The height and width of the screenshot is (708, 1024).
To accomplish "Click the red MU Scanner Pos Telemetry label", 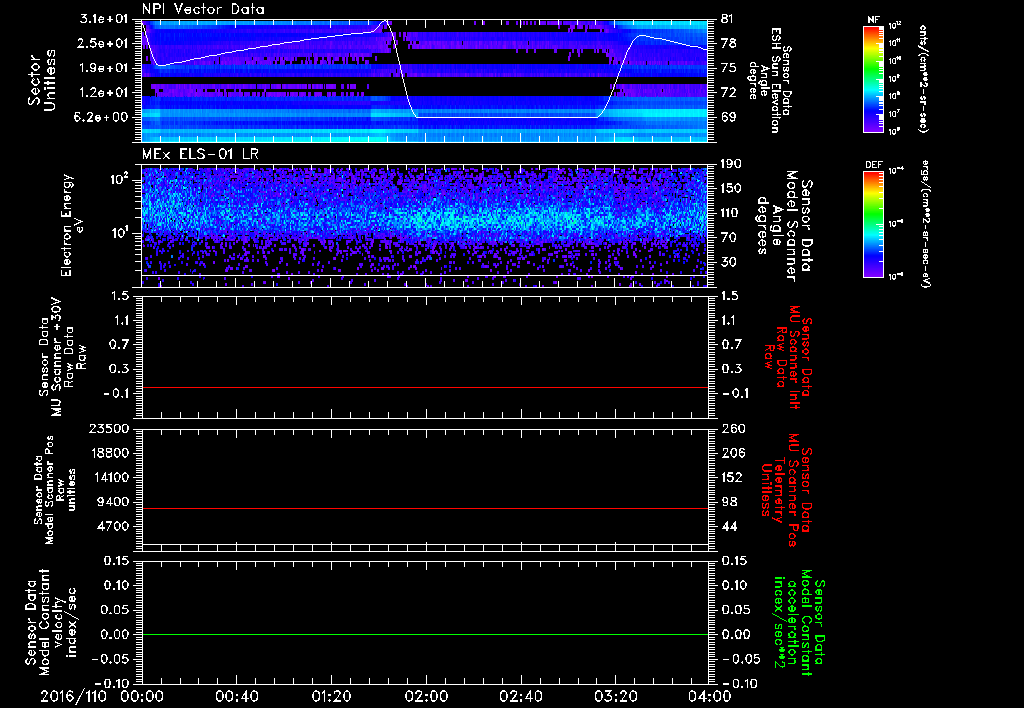I will tap(786, 490).
